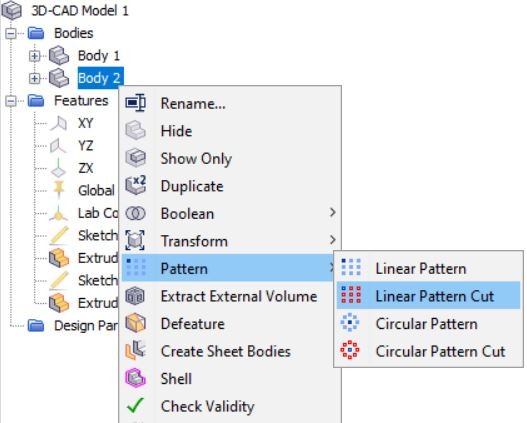The height and width of the screenshot is (423, 527).
Task: Click the Duplicate x2 icon
Action: click(135, 185)
